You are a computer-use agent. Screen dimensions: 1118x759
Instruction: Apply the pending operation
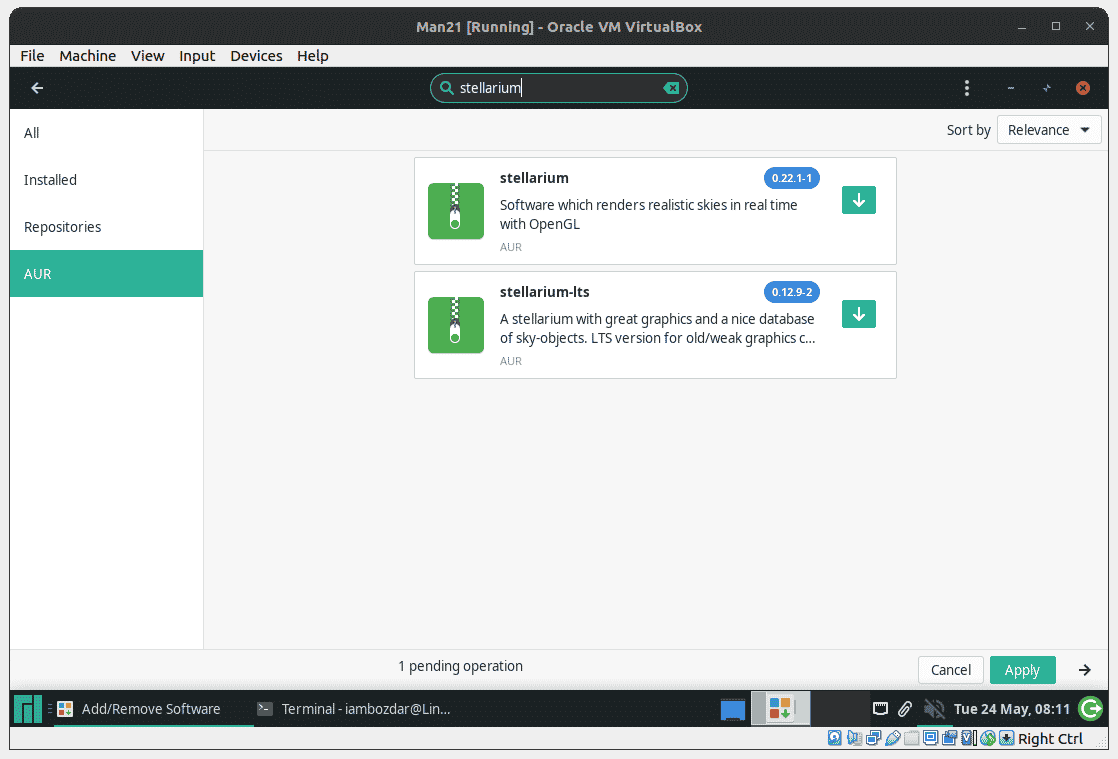point(1022,670)
